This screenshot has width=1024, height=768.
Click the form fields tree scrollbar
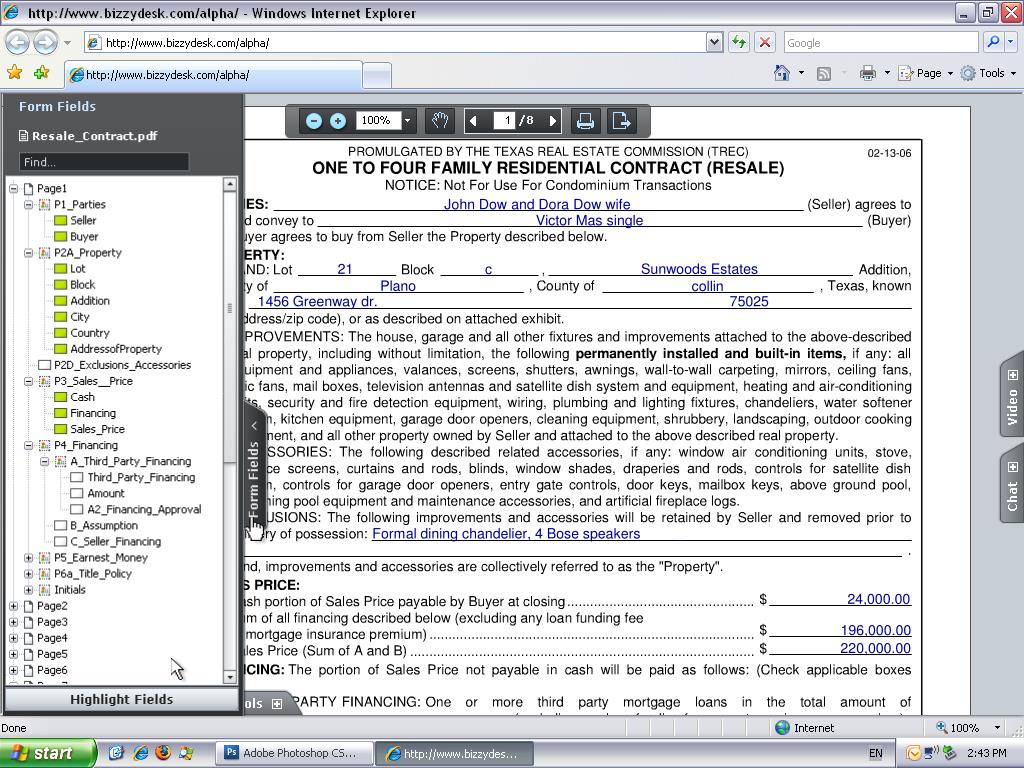point(229,400)
